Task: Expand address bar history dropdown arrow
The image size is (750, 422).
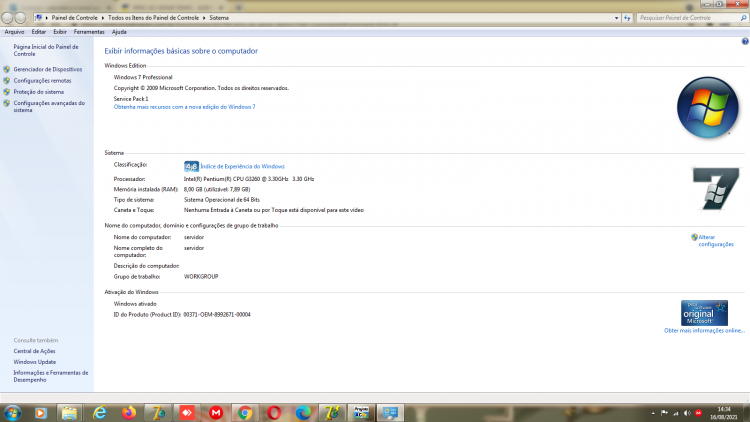Action: point(616,18)
